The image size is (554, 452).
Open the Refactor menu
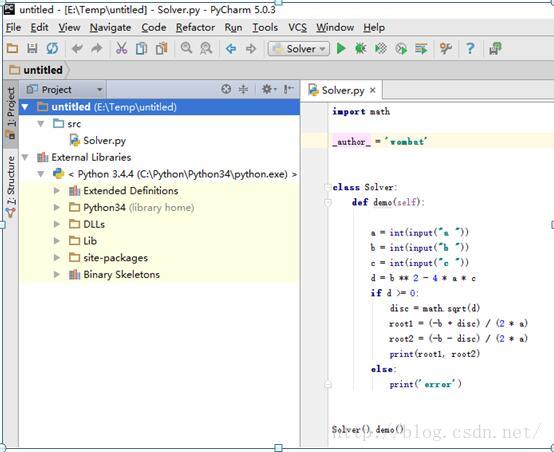pos(195,28)
